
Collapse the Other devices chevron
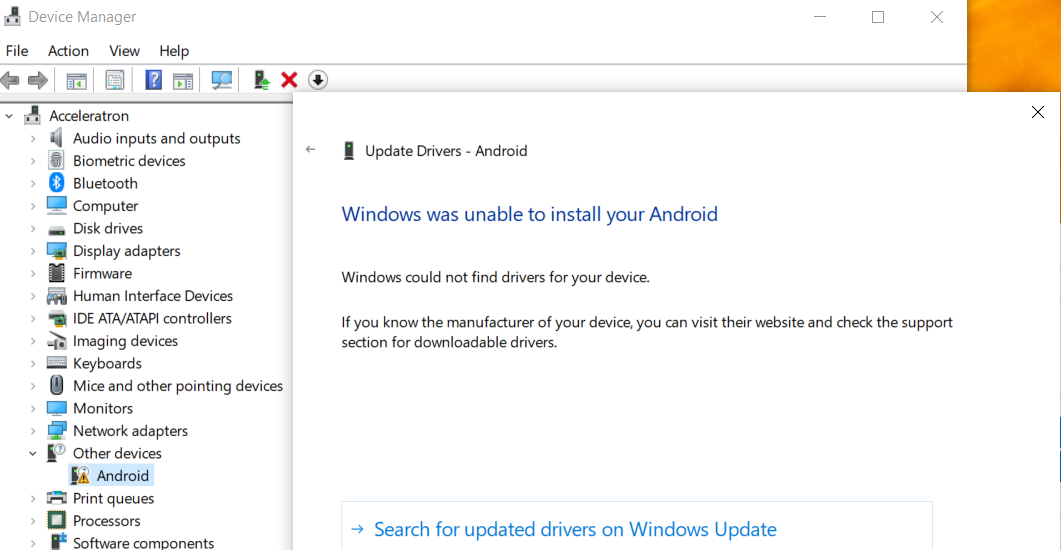coord(32,453)
